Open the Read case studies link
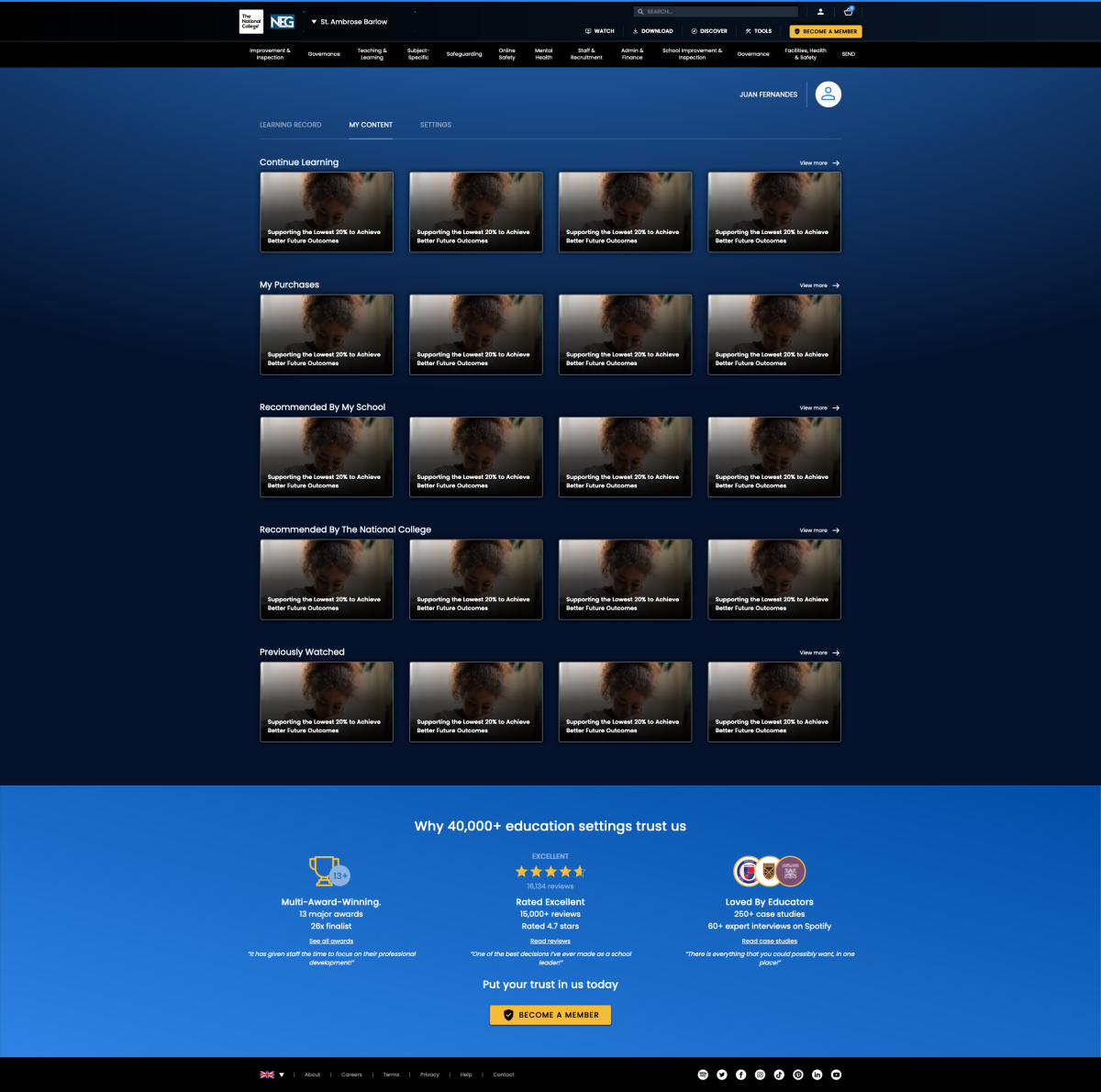 click(x=770, y=942)
